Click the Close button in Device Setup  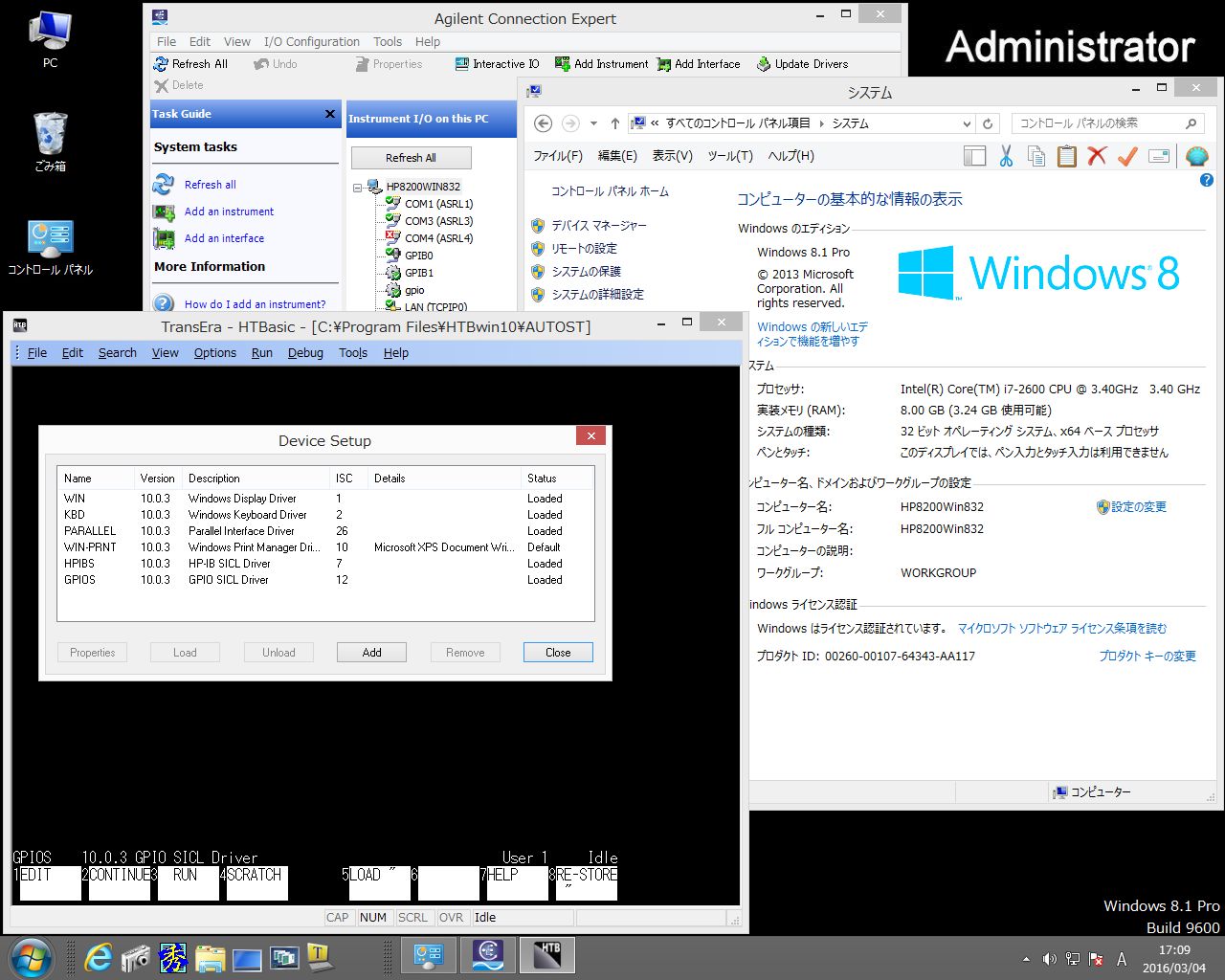coord(558,653)
